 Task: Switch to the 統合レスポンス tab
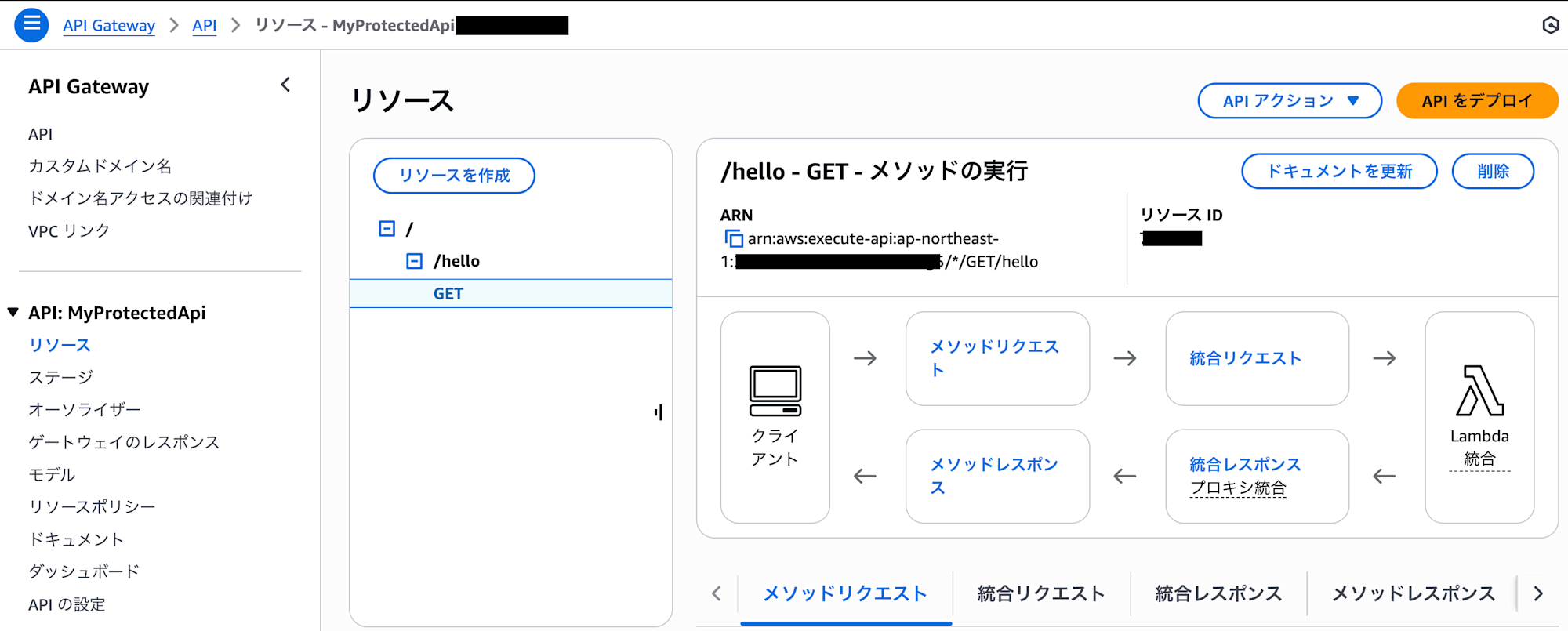(x=1218, y=593)
